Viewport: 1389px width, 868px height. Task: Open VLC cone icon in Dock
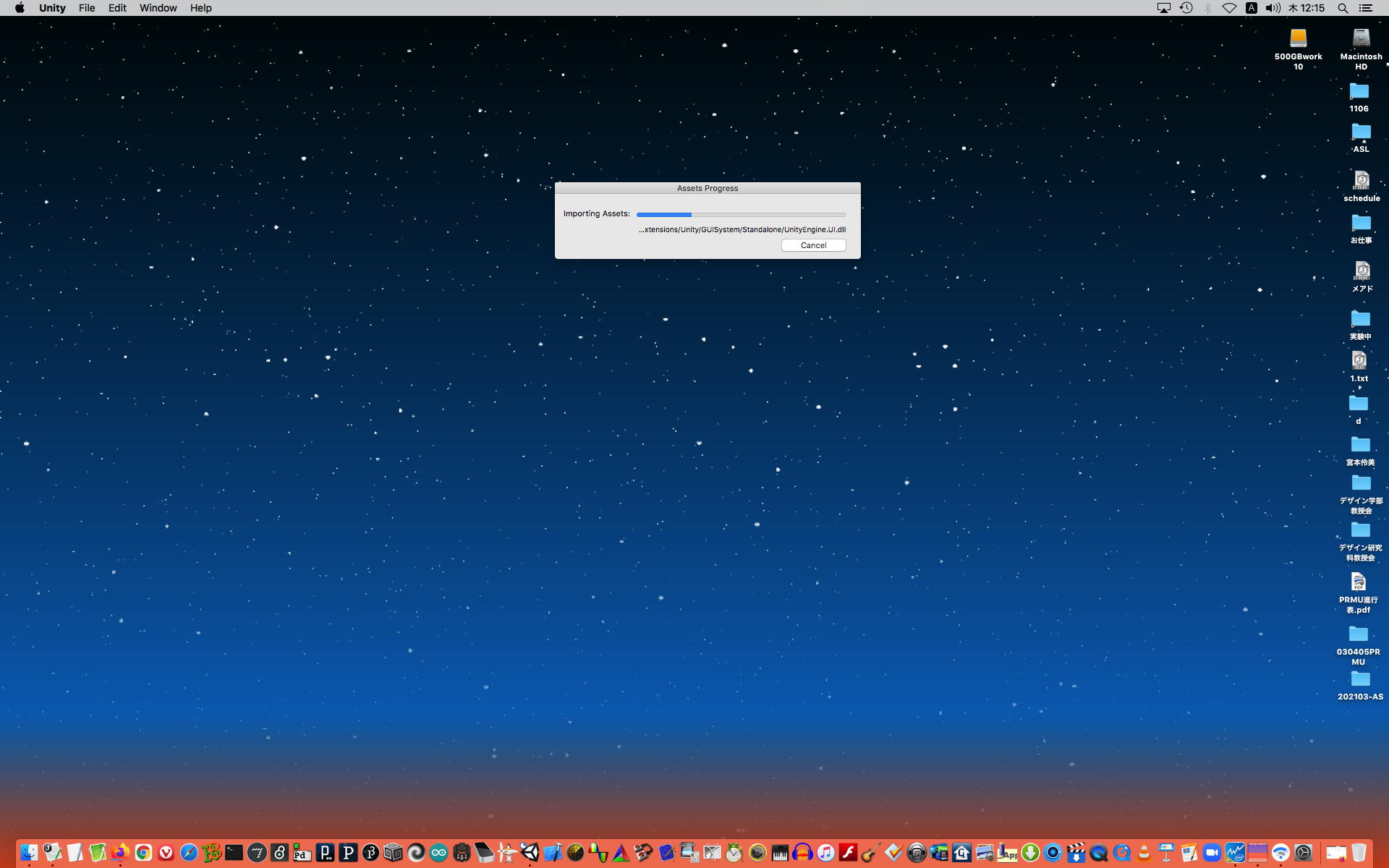pyautogui.click(x=1144, y=853)
